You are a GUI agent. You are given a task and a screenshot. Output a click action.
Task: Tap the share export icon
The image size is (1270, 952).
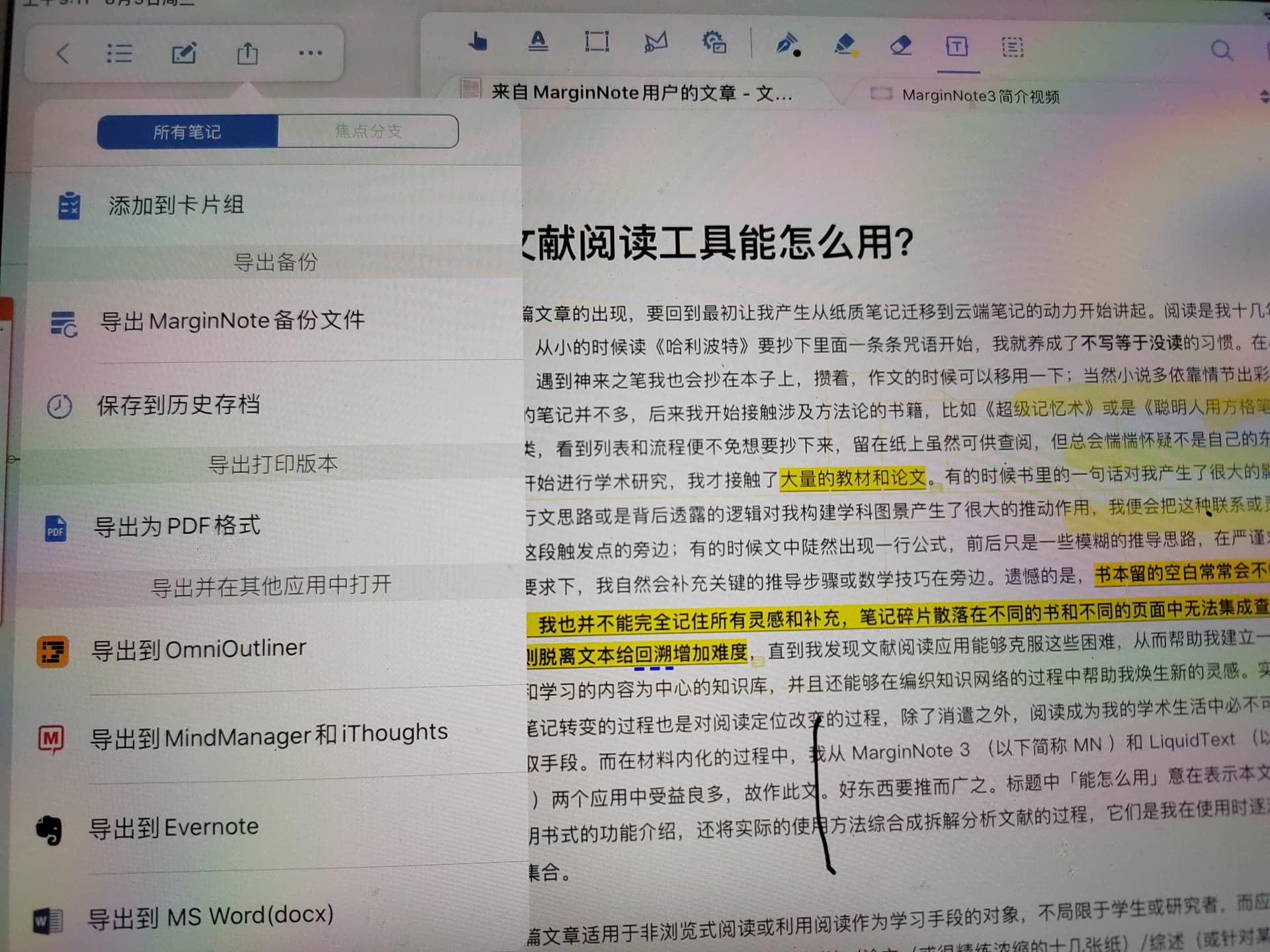247,53
